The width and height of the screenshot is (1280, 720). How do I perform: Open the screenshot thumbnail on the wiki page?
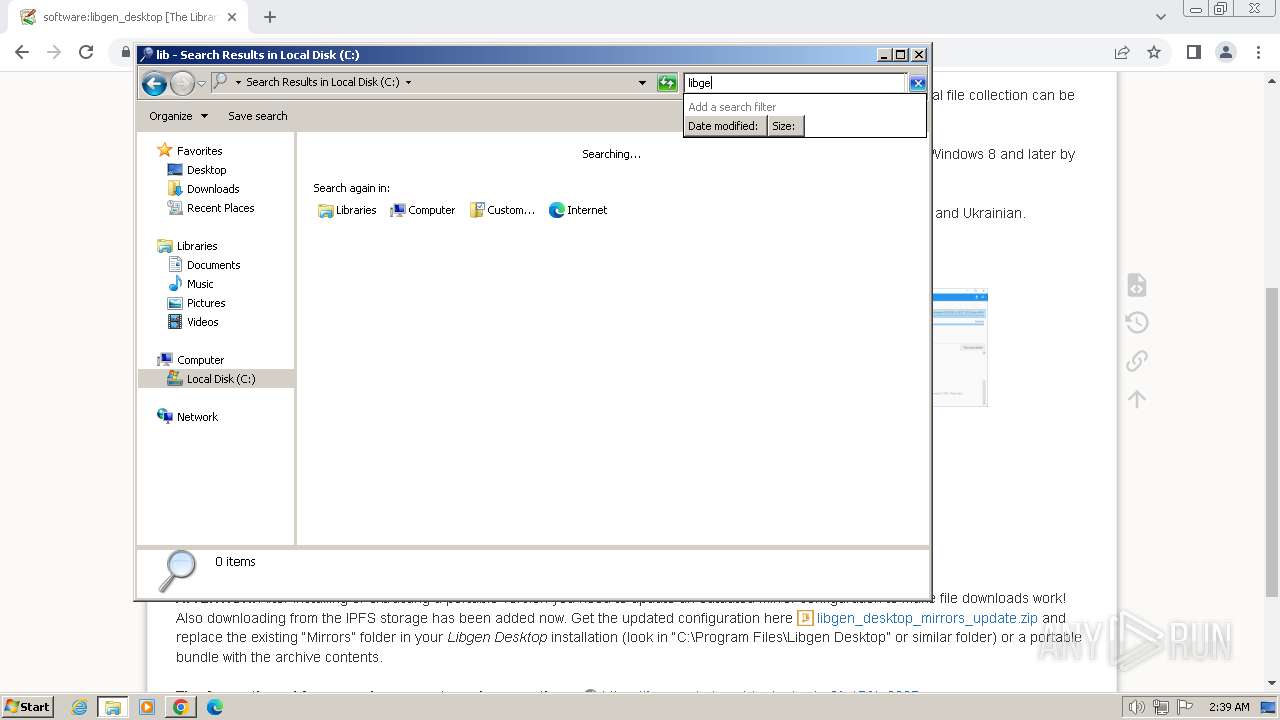click(x=960, y=348)
